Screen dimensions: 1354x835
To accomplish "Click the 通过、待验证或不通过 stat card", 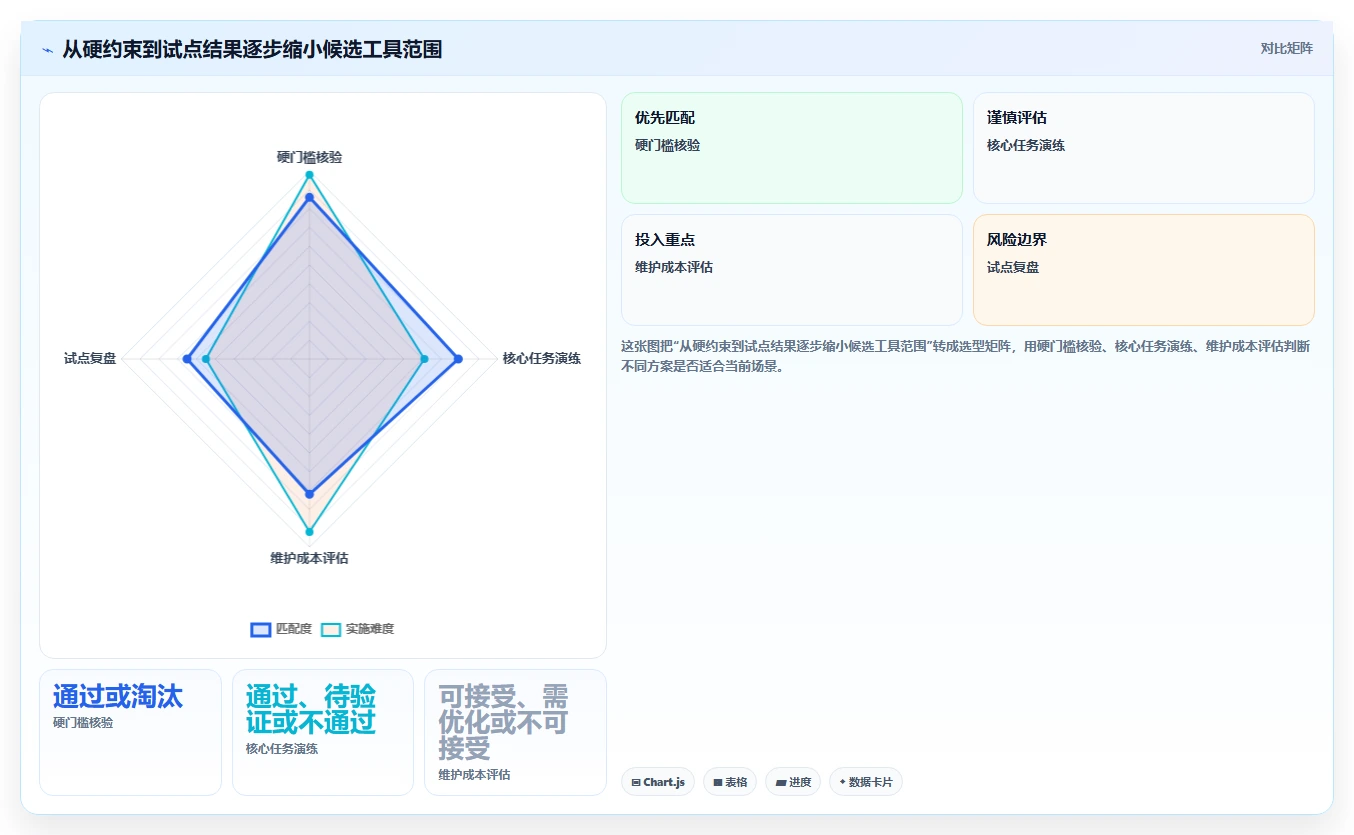I will click(x=323, y=732).
